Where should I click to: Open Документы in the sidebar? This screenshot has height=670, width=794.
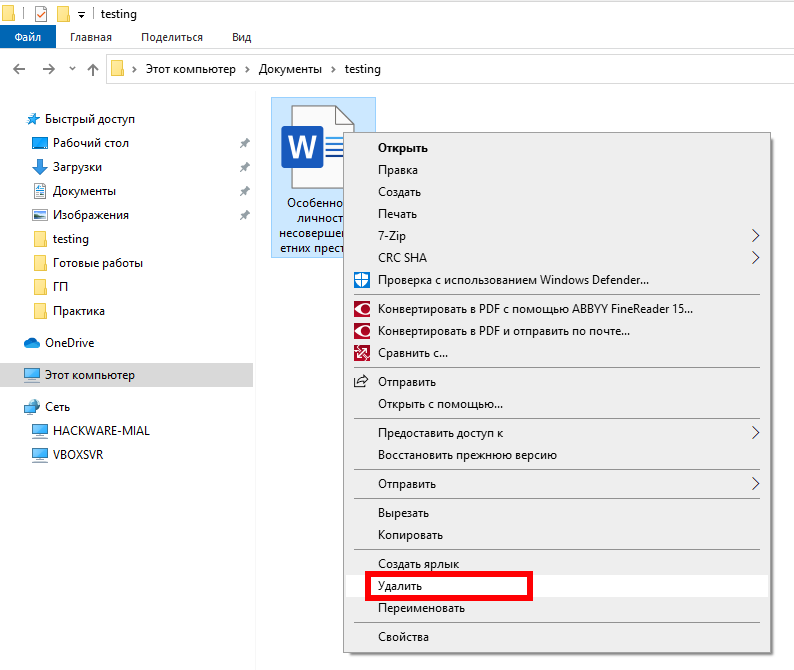(x=84, y=191)
